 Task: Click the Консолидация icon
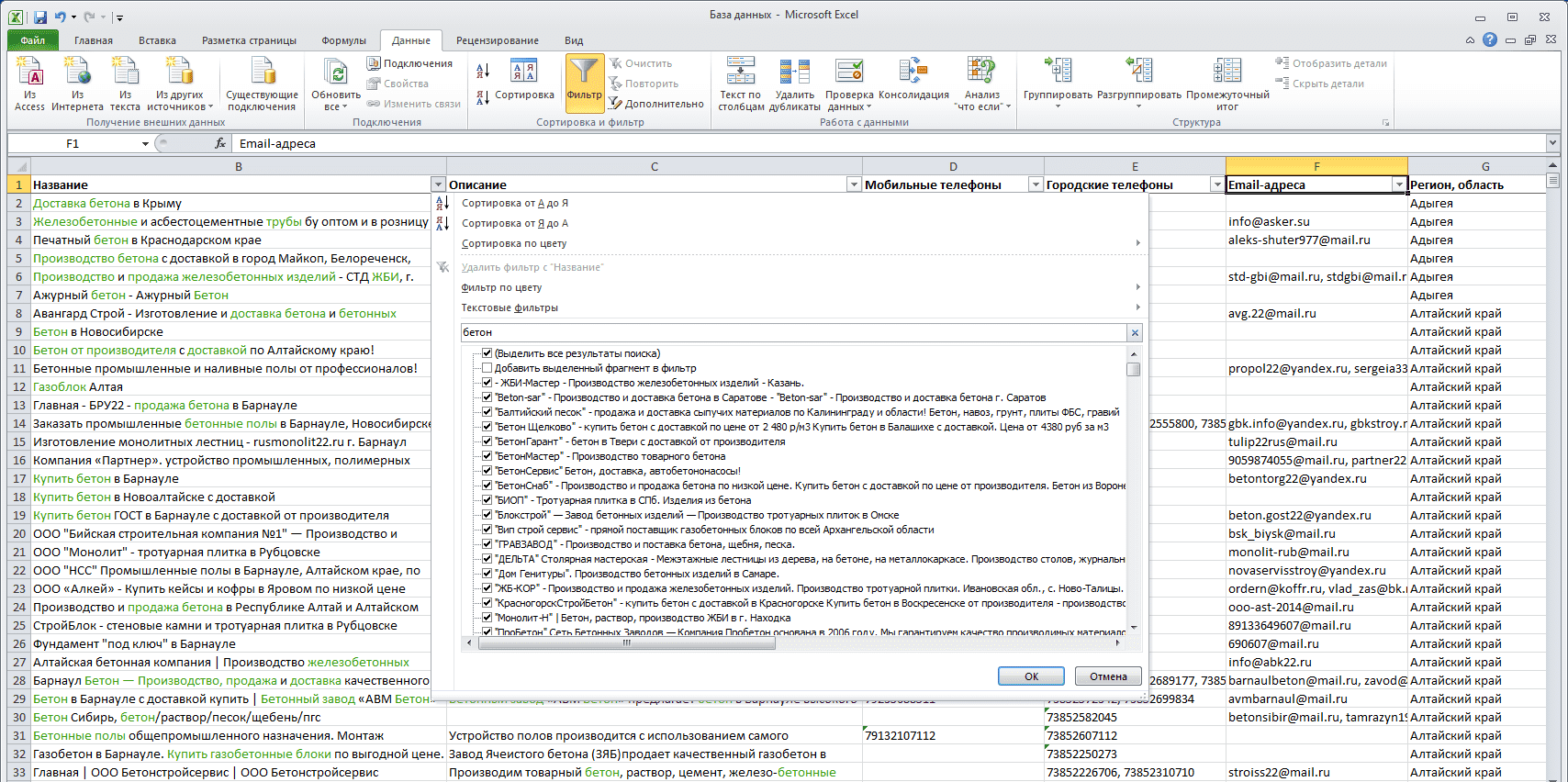coord(913,79)
